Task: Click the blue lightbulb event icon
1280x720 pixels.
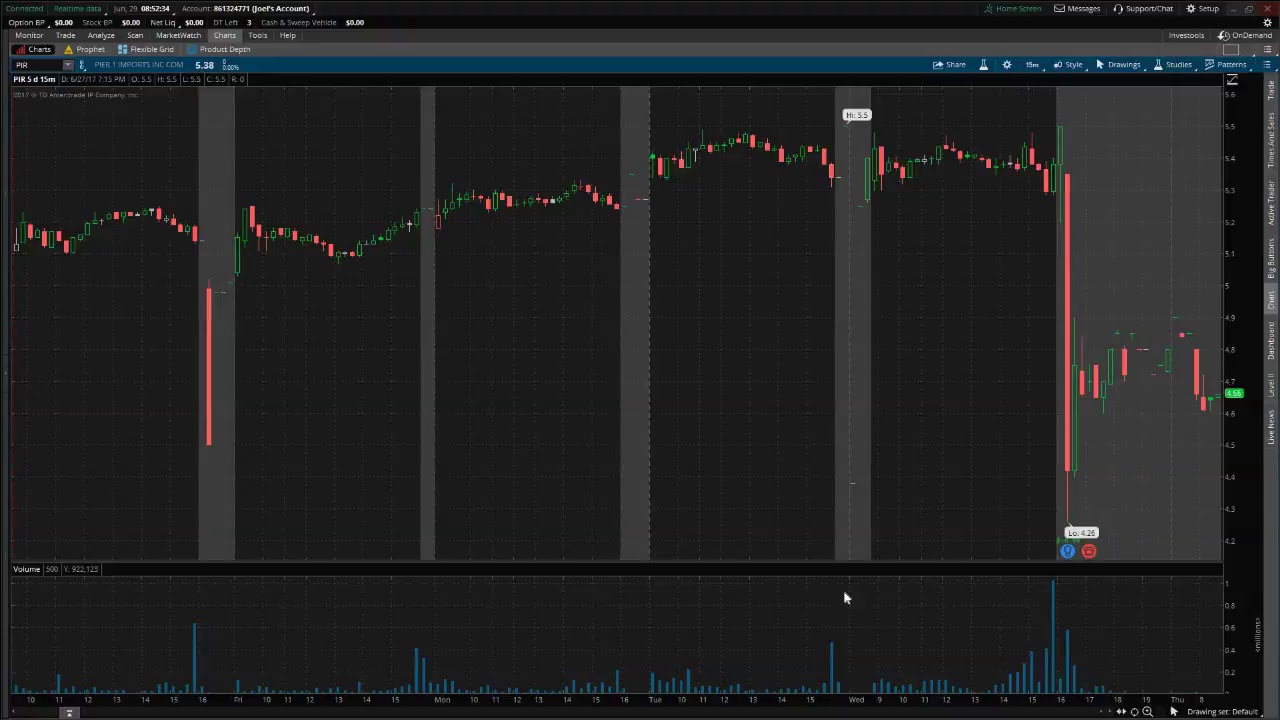Action: [1067, 551]
